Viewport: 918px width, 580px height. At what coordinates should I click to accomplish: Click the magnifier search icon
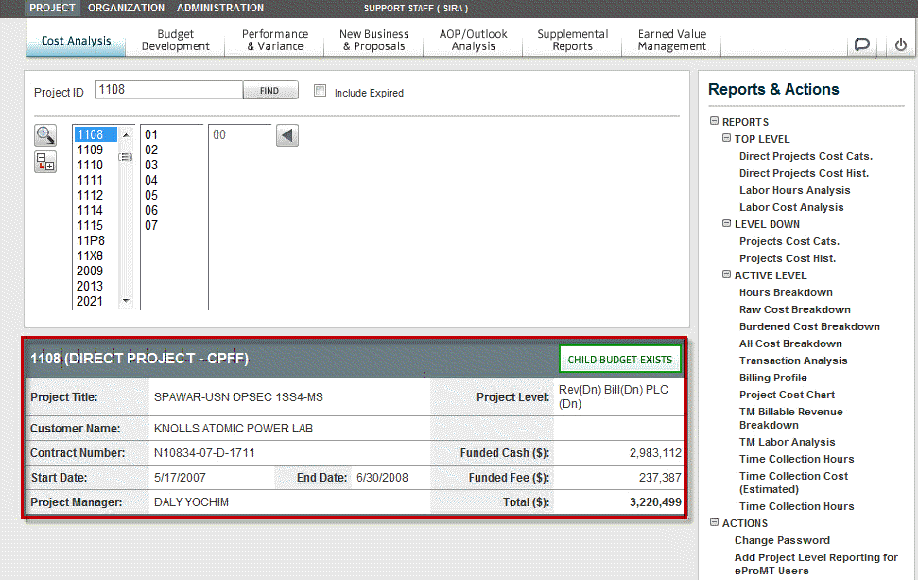[45, 136]
